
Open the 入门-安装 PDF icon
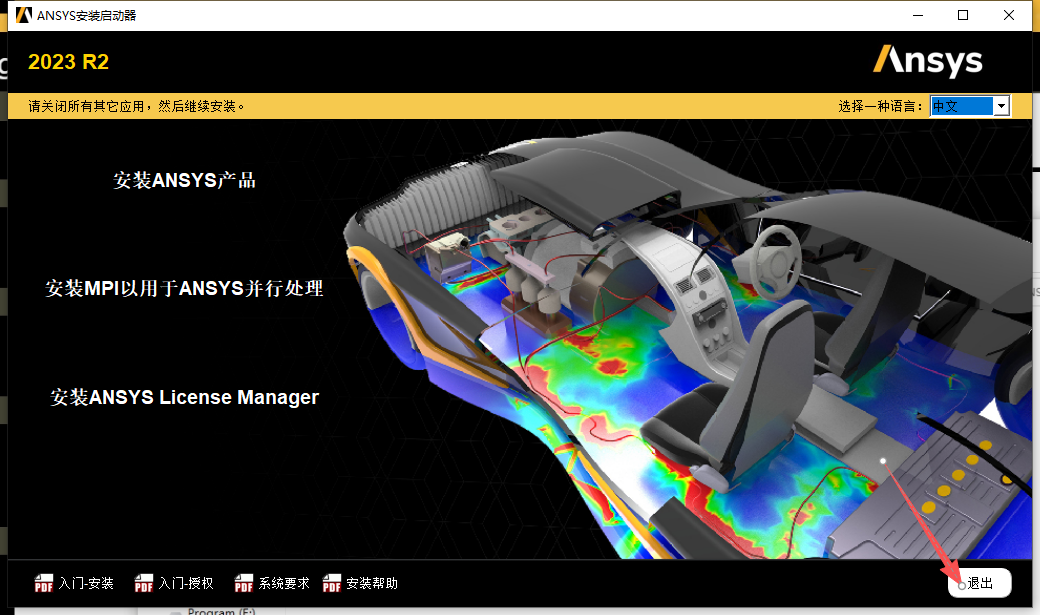[45, 583]
